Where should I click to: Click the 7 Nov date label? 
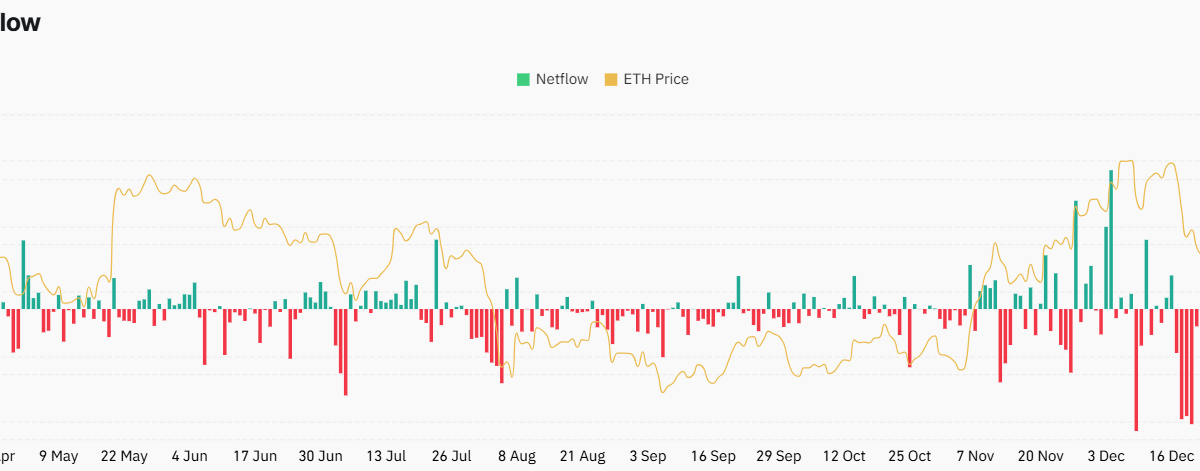[975, 456]
